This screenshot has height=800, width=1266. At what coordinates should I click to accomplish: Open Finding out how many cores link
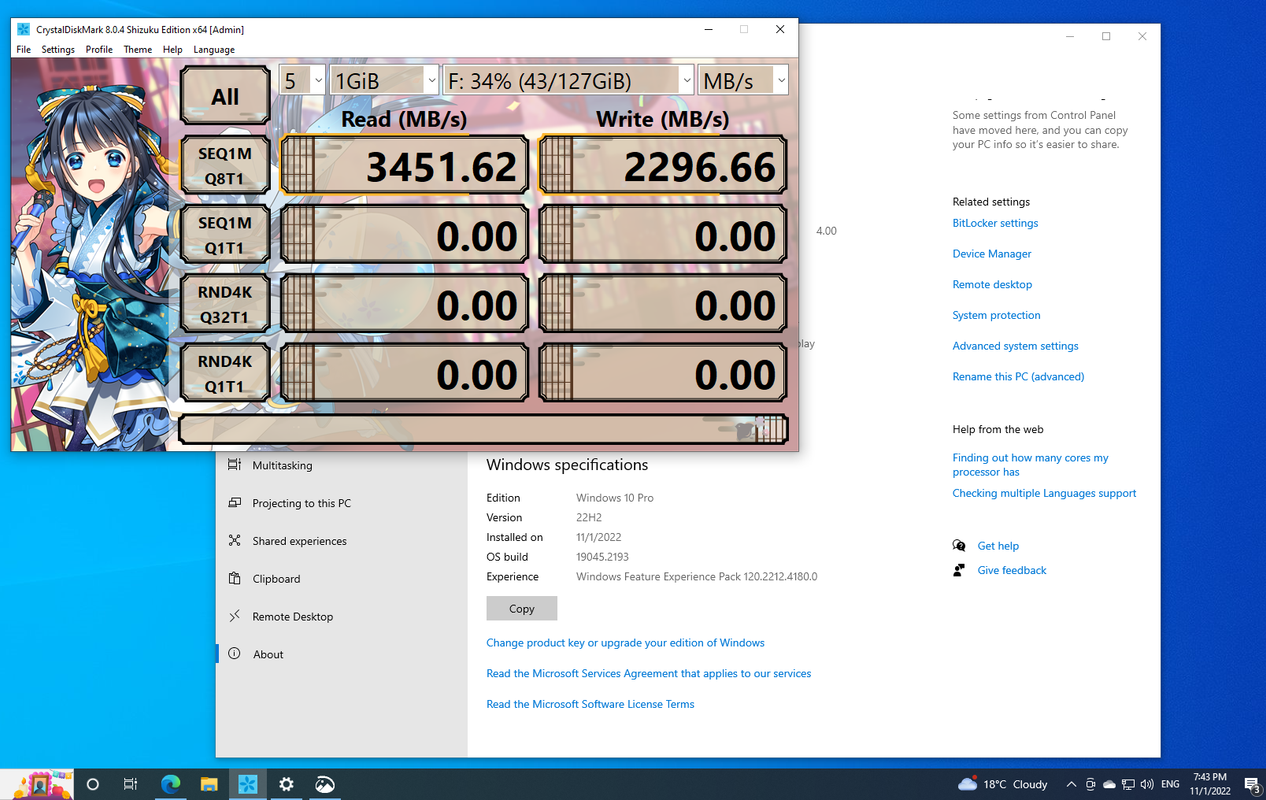point(1030,465)
